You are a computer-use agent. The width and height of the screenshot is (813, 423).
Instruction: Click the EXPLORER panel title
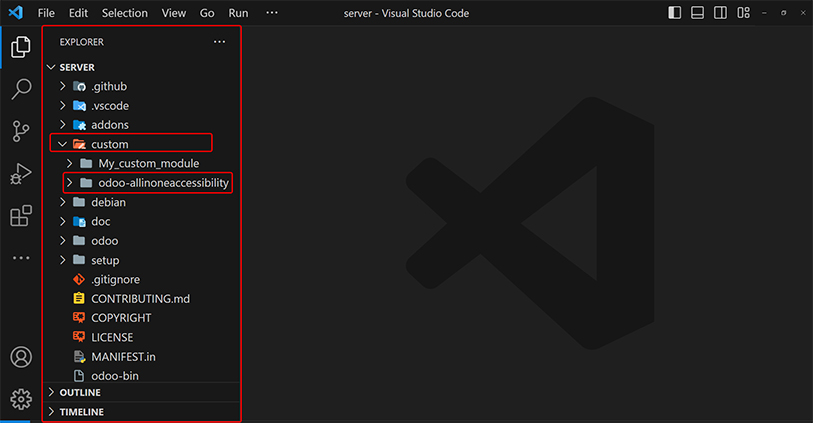pos(81,42)
